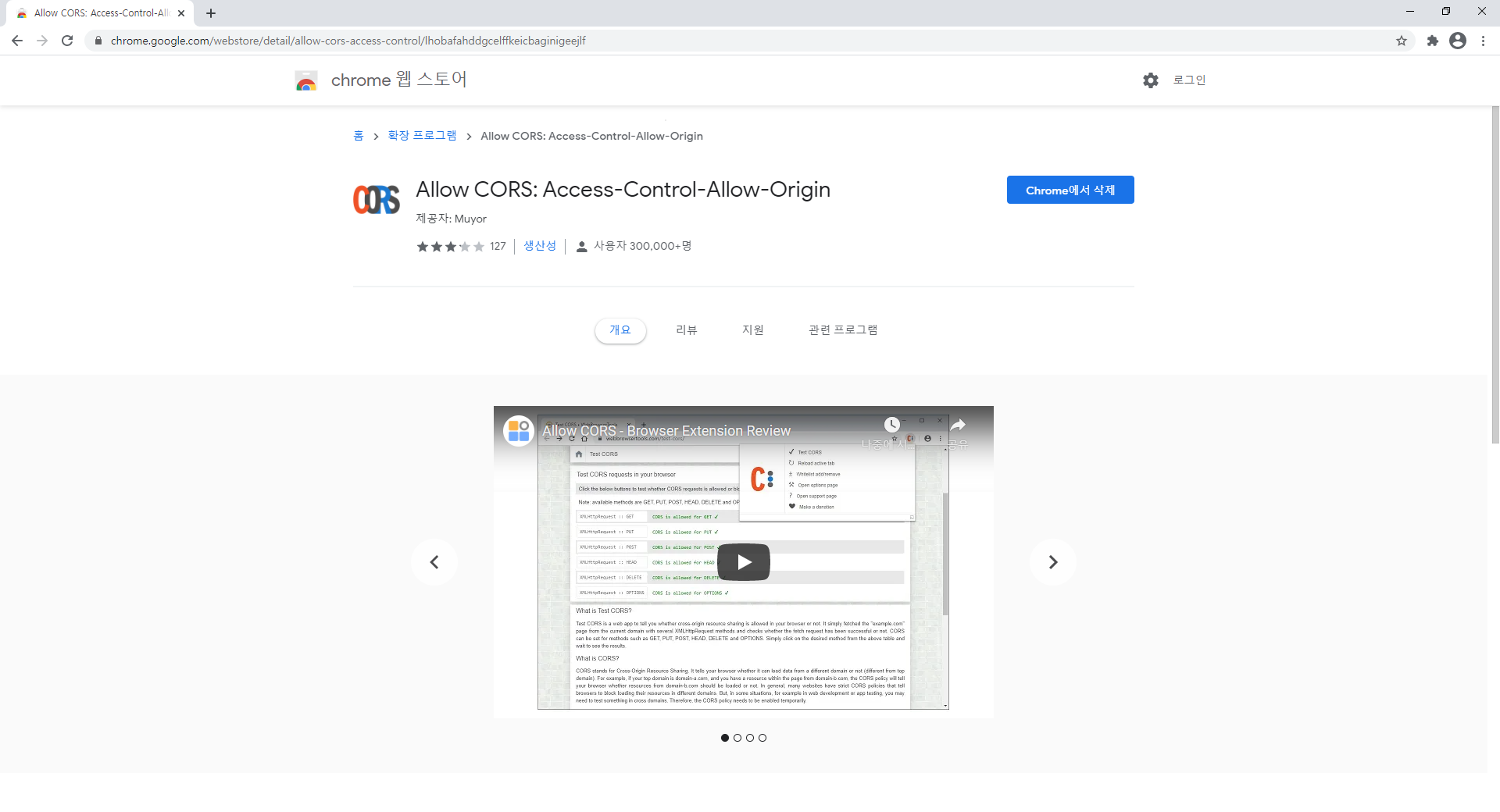Screen dimensions: 1500x812
Task: Open 확장 프로그램 breadcrumb link
Action: (422, 136)
